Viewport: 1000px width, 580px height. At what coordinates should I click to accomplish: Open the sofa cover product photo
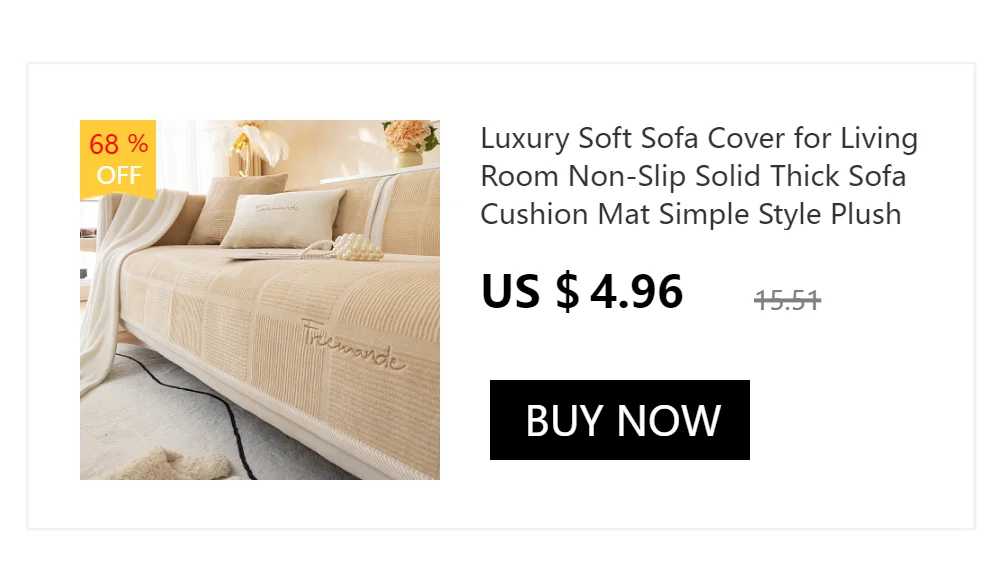click(260, 300)
